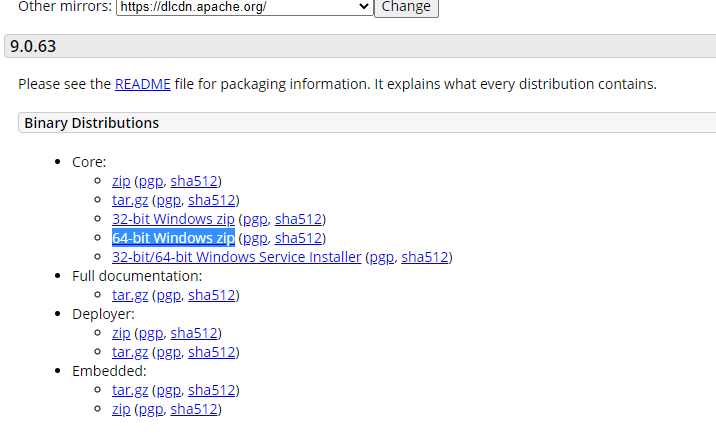Click the Full documentation: label
The image size is (716, 435).
coord(137,276)
